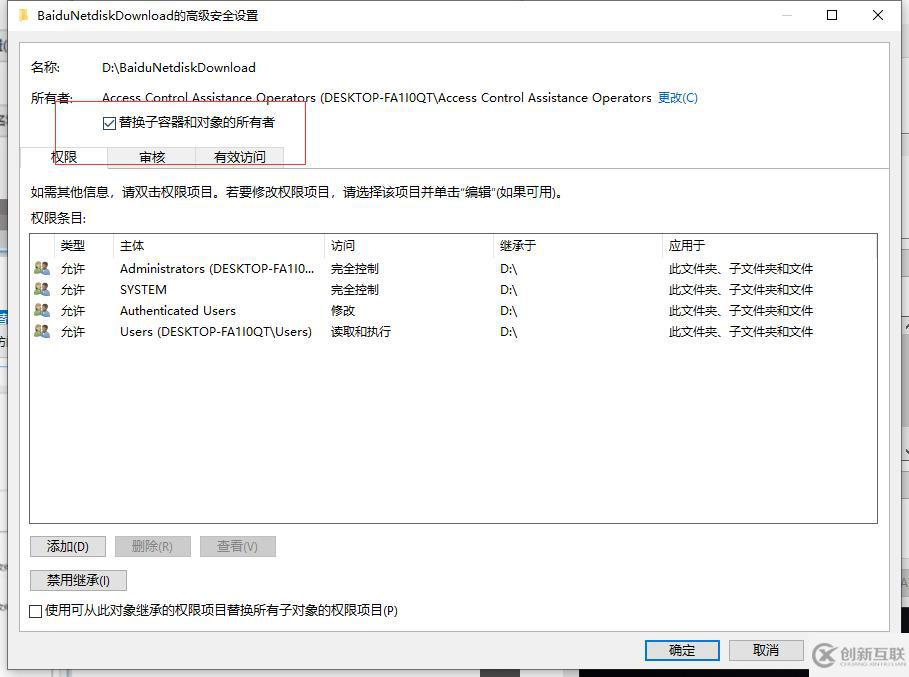This screenshot has height=677, width=909.
Task: Click 更改(C) to change the owner
Action: (x=677, y=97)
